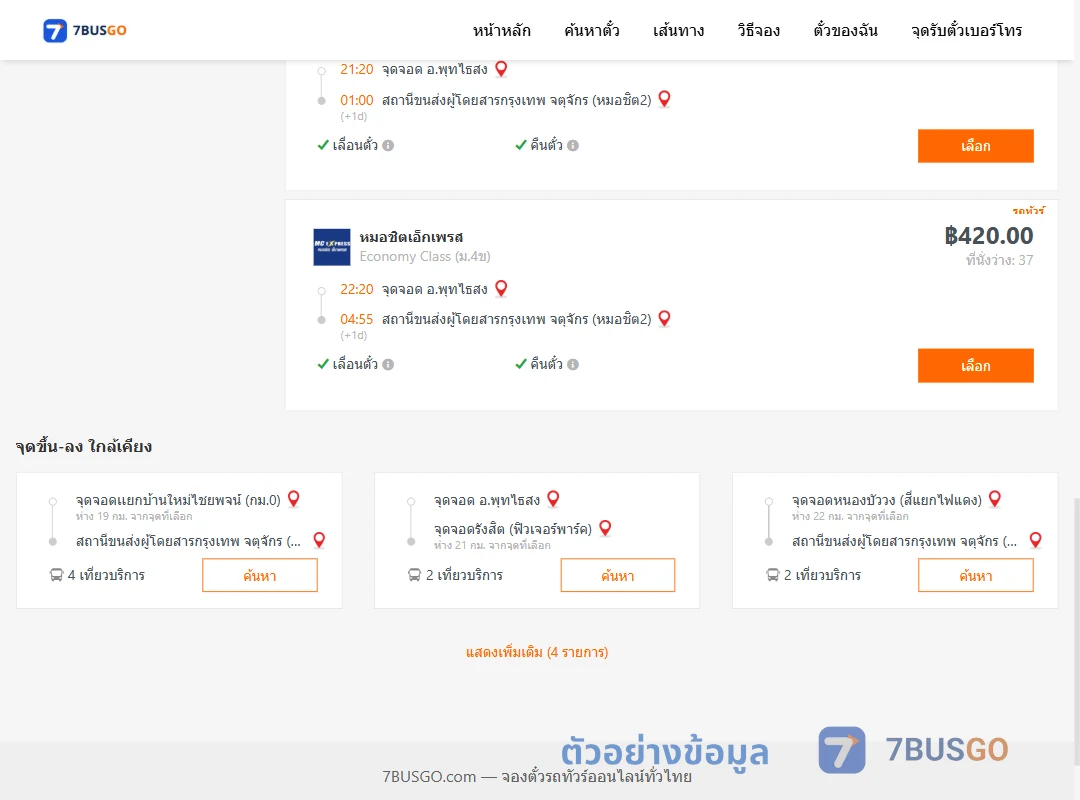1080x800 pixels.
Task: Click bus icon beside 4 เที่ยวบริการ
Action: (x=56, y=575)
